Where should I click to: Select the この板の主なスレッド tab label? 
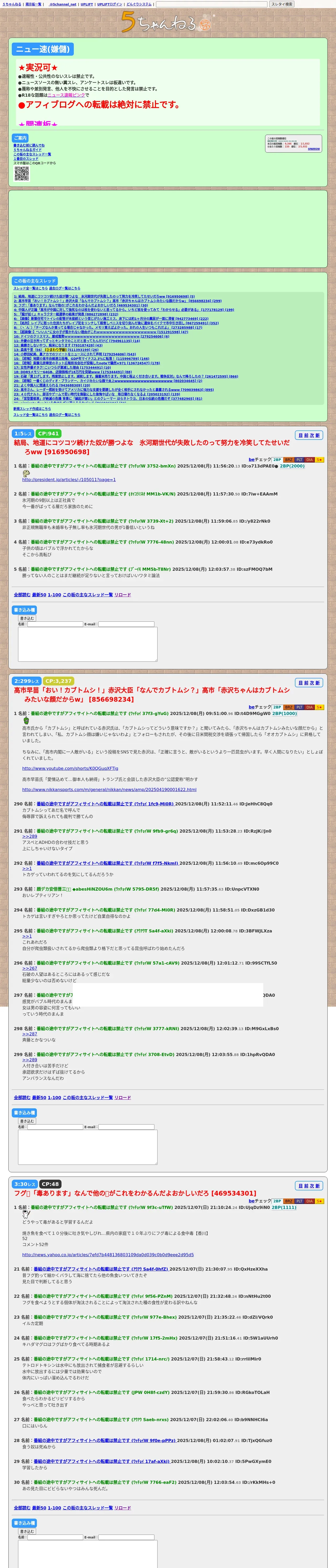coord(35,281)
